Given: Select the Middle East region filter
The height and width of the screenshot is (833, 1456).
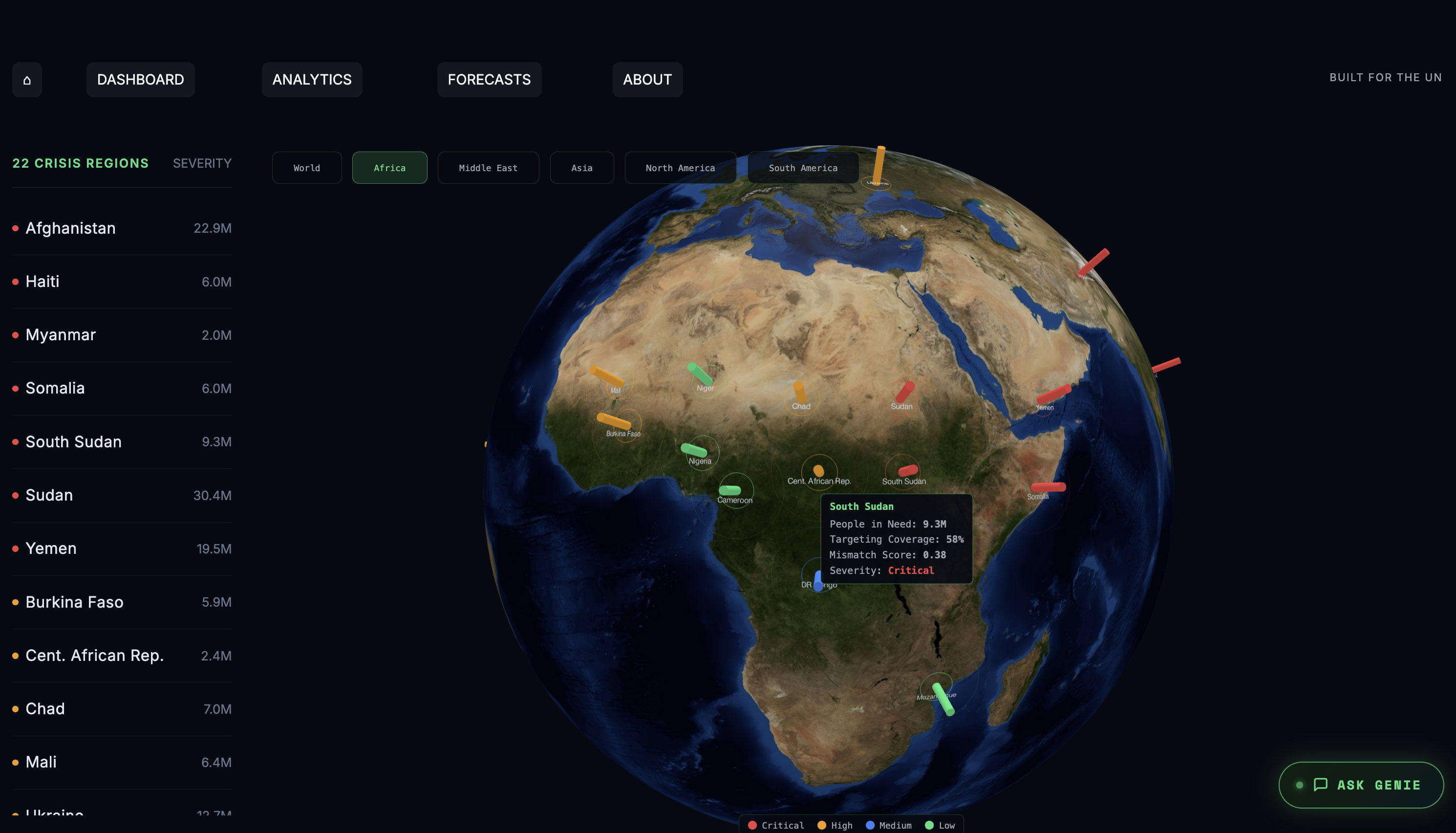Looking at the screenshot, I should pyautogui.click(x=488, y=168).
